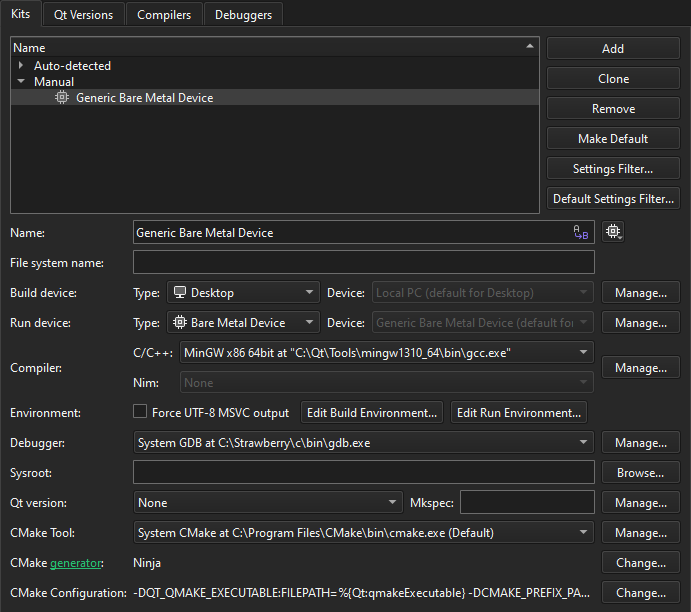The image size is (691, 612).
Task: Enable Force UTF-8 MSVC output checkbox
Action: (x=141, y=412)
